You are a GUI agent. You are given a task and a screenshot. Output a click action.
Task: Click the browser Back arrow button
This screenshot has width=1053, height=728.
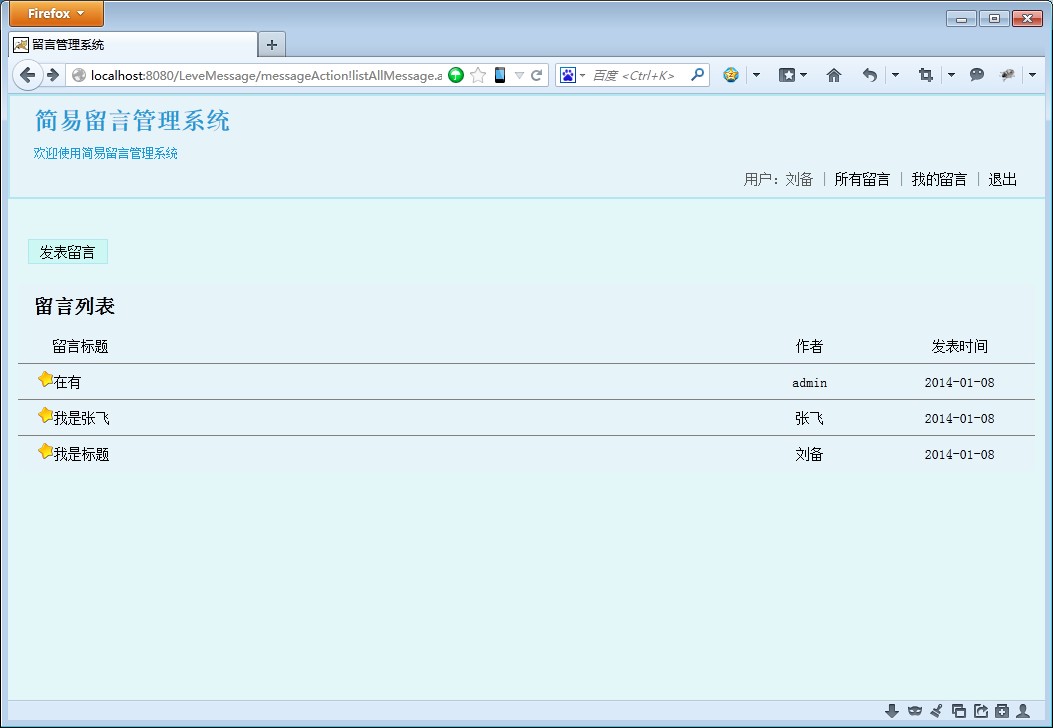click(28, 75)
